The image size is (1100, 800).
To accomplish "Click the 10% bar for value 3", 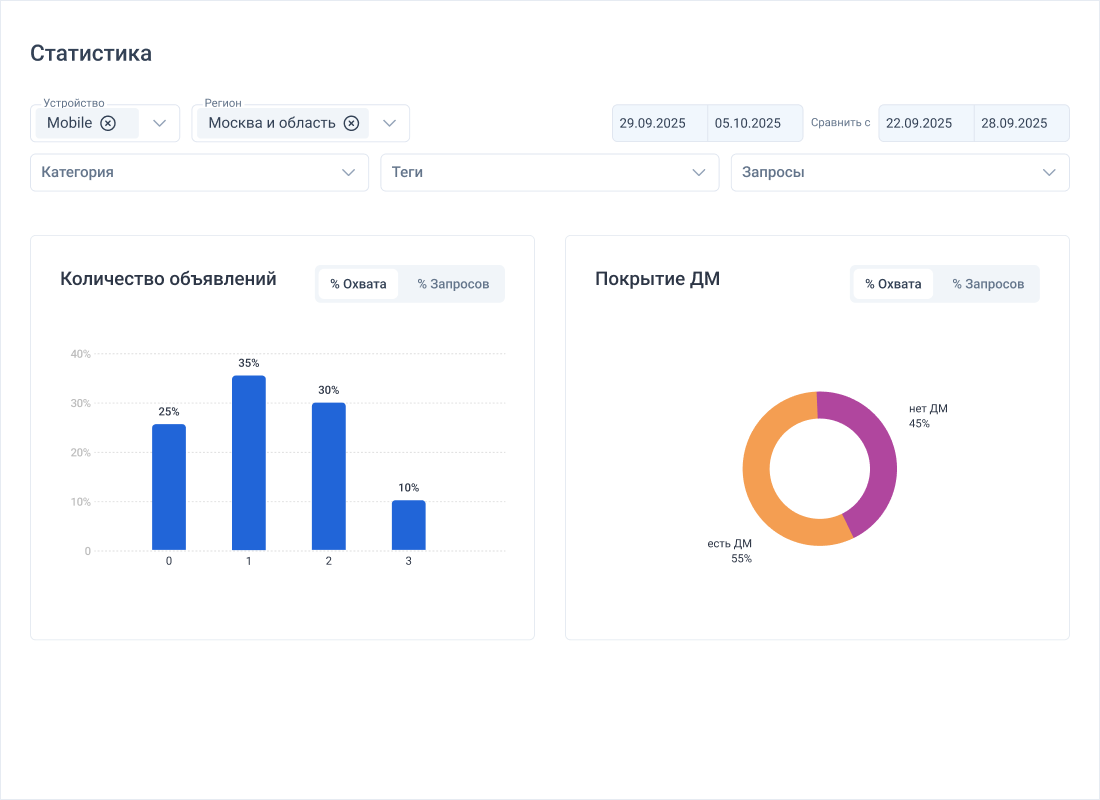I will [x=408, y=525].
